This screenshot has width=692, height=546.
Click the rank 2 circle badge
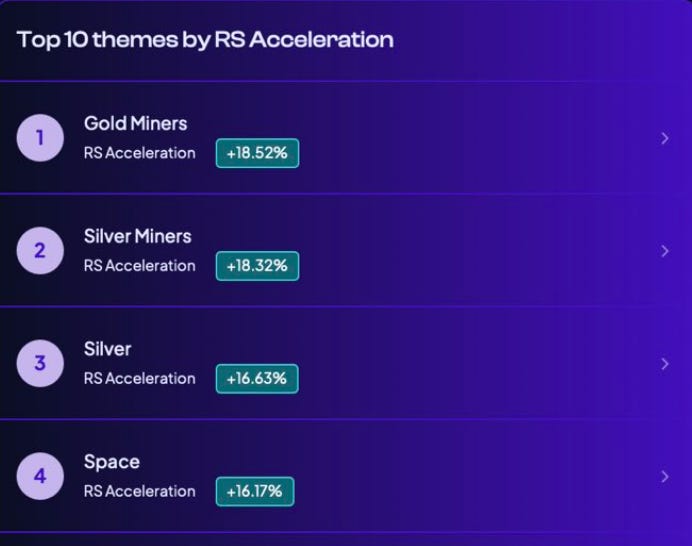tap(40, 251)
